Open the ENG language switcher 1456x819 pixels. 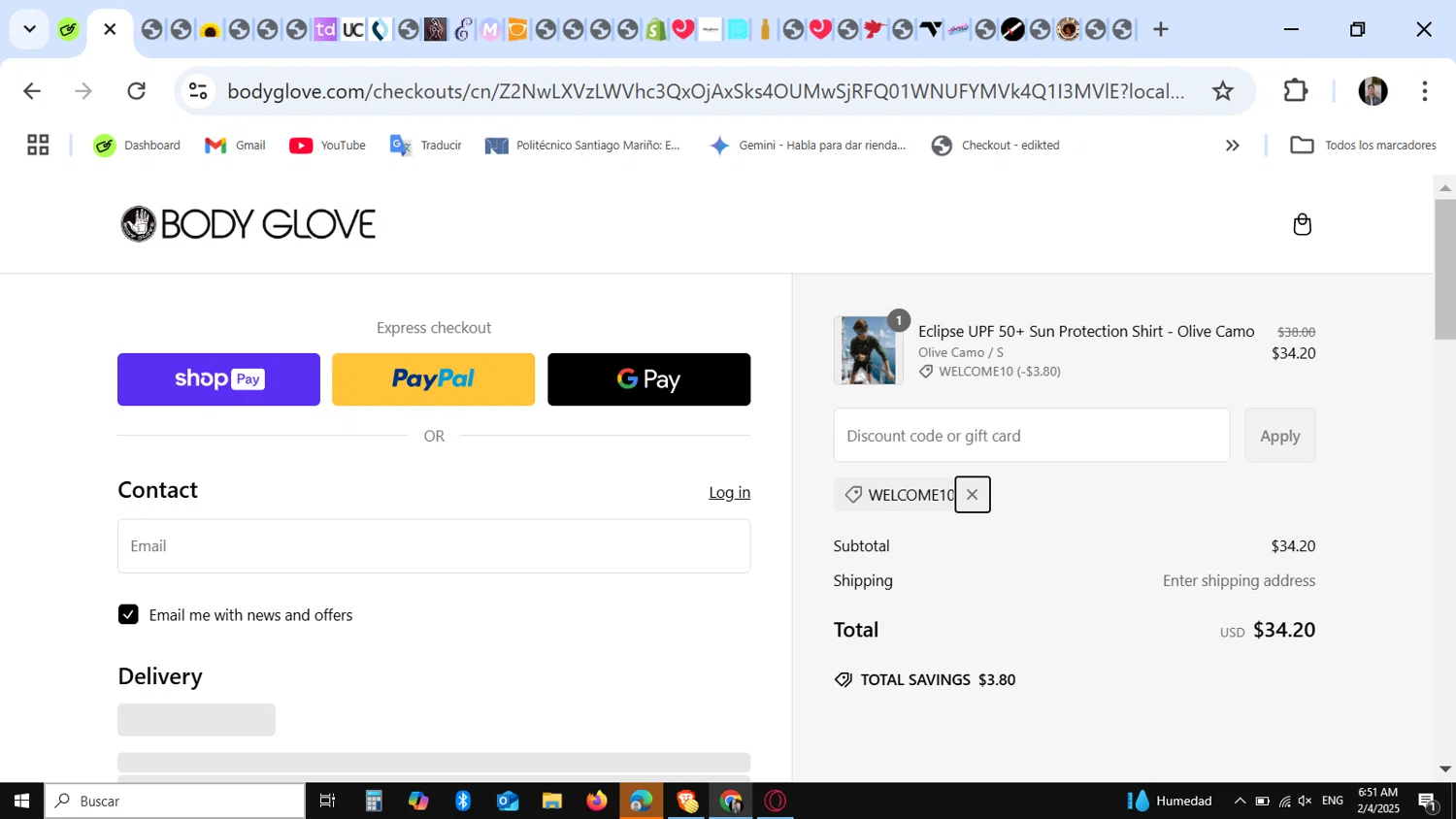[1333, 801]
